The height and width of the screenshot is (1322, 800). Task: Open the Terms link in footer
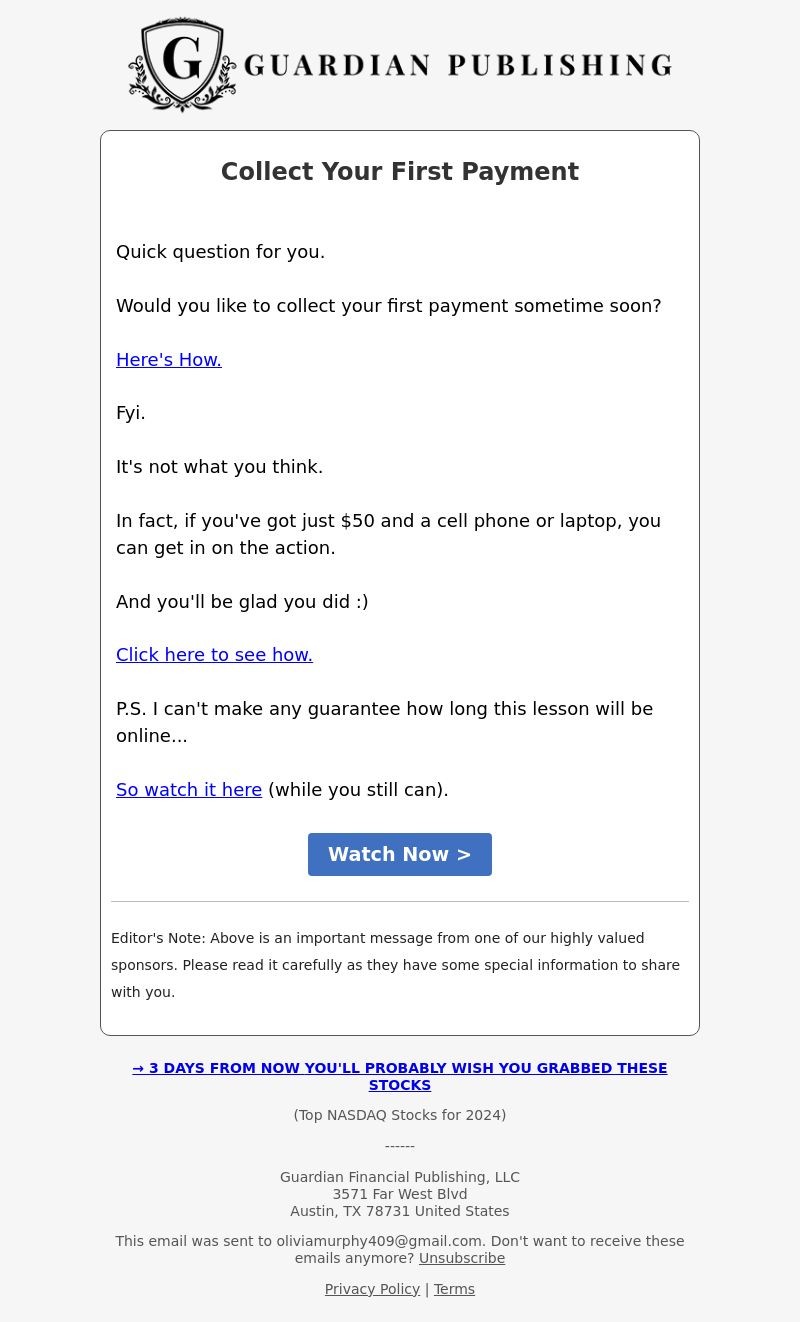pos(454,1289)
